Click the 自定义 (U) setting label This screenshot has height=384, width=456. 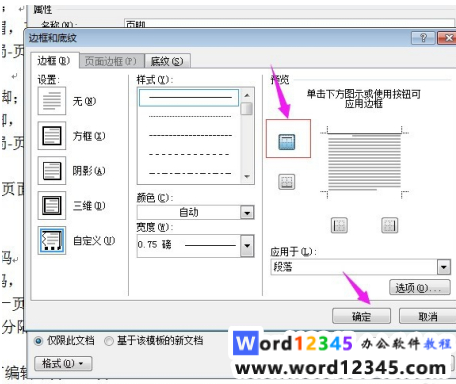coord(94,240)
